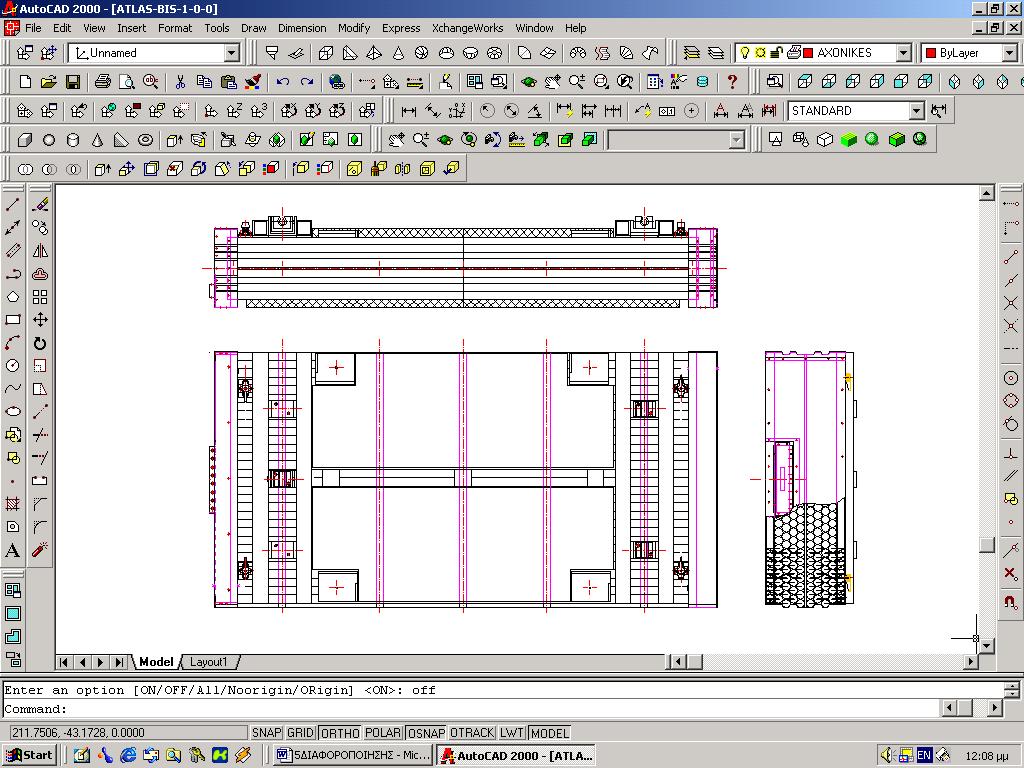Viewport: 1024px width, 768px height.
Task: Open the XchangeWorks menu
Action: [x=468, y=28]
